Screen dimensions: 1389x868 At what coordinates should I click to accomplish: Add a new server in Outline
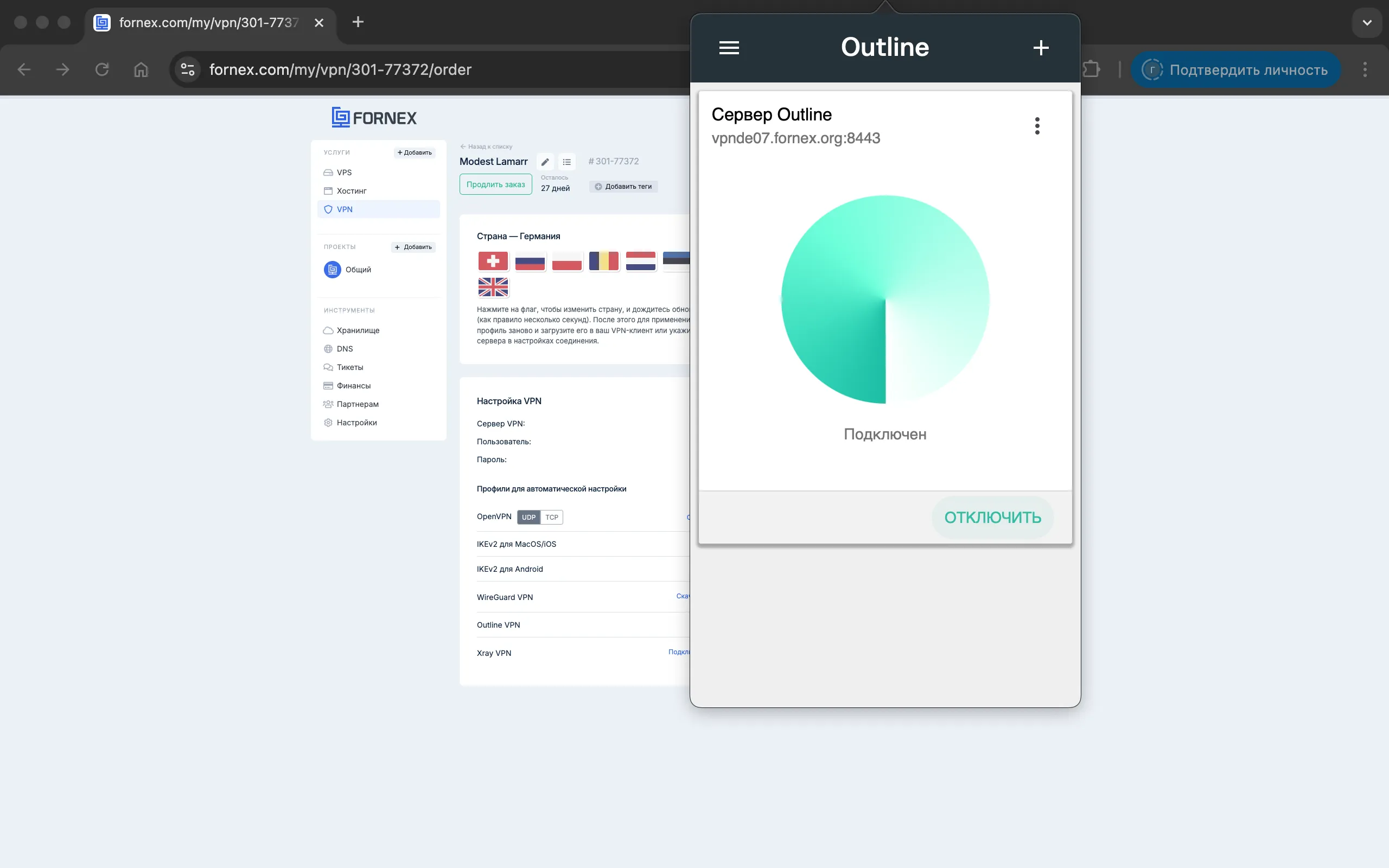pyautogui.click(x=1041, y=48)
